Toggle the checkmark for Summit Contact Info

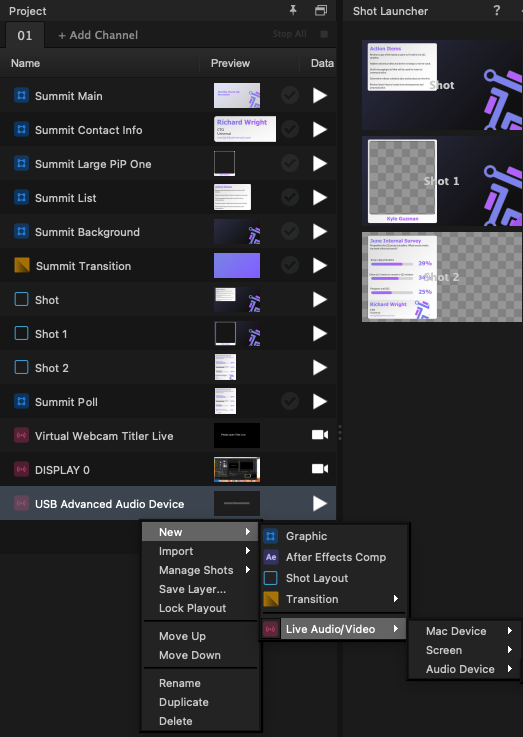[290, 129]
